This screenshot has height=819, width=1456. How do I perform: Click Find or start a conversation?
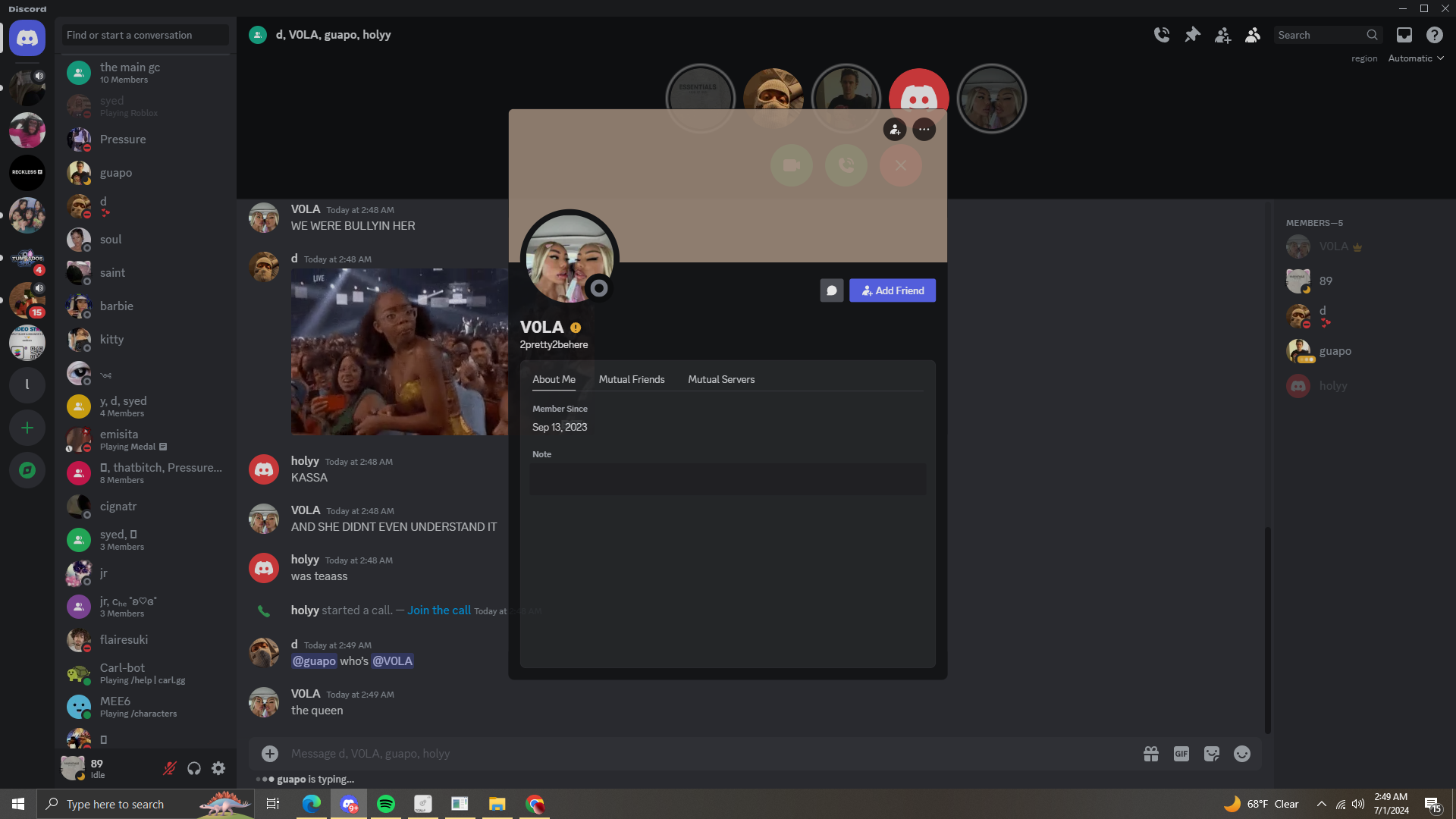(146, 35)
